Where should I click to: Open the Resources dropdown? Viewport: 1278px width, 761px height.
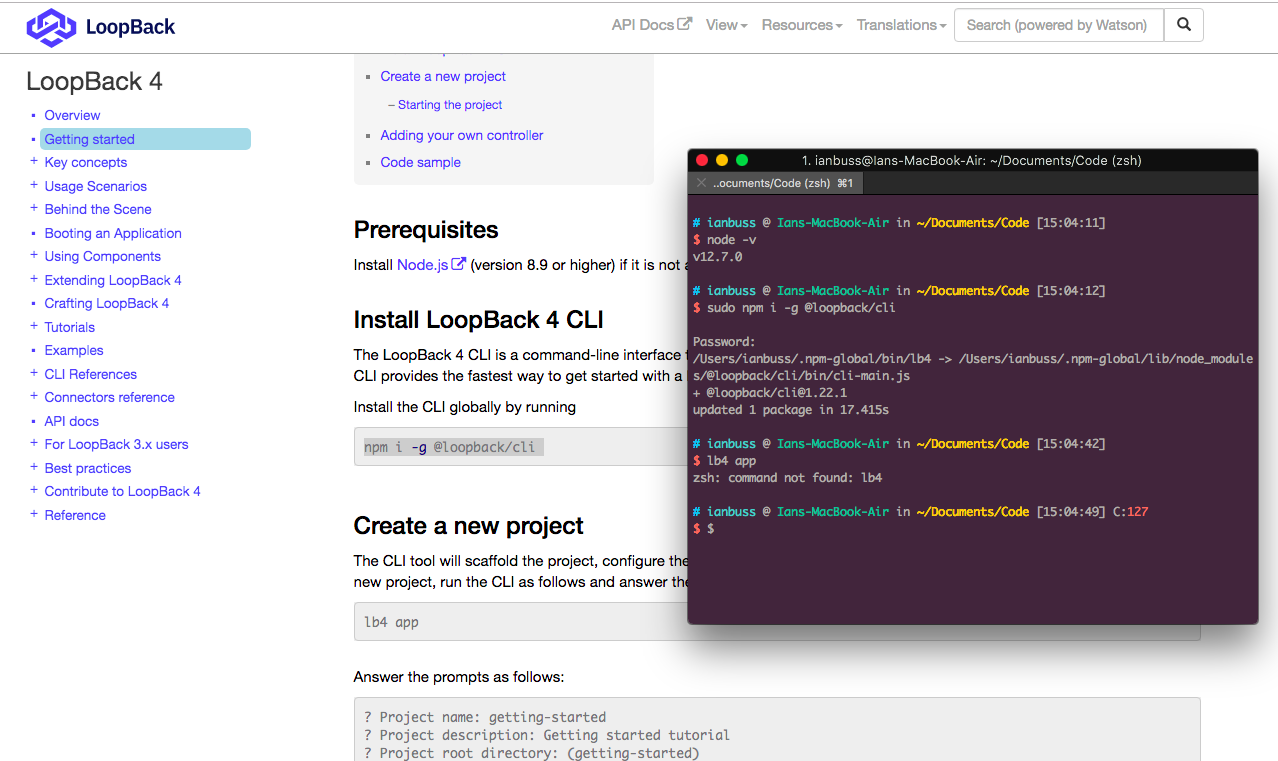(x=801, y=25)
